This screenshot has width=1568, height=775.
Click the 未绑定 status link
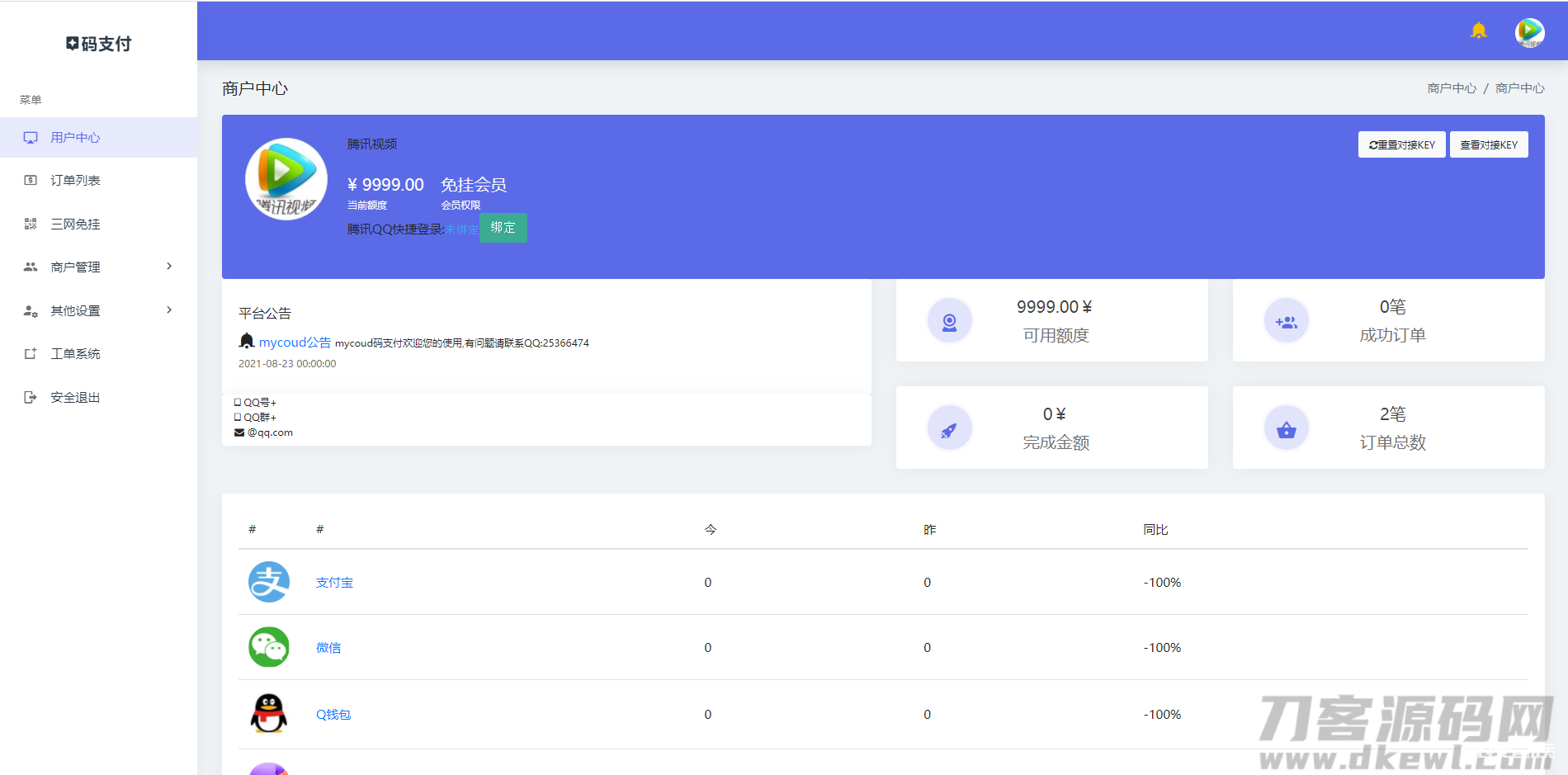coord(461,230)
